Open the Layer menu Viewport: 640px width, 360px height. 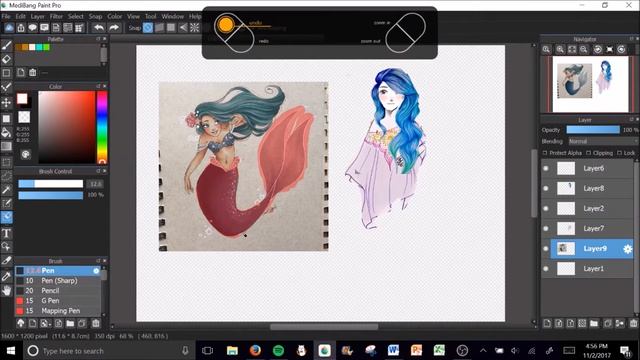pos(38,16)
